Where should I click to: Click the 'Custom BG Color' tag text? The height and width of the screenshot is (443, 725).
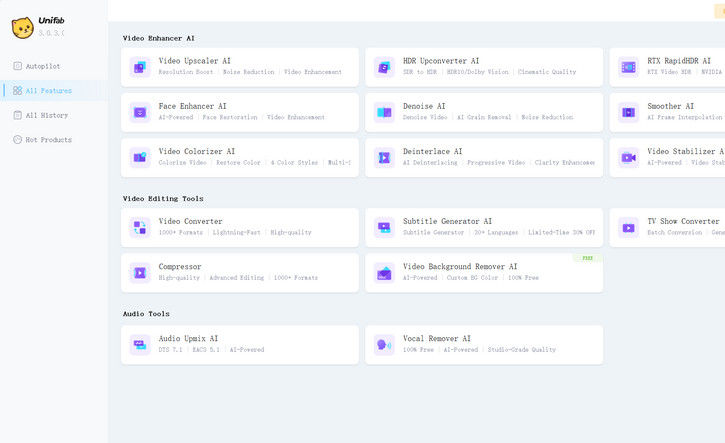click(472, 278)
